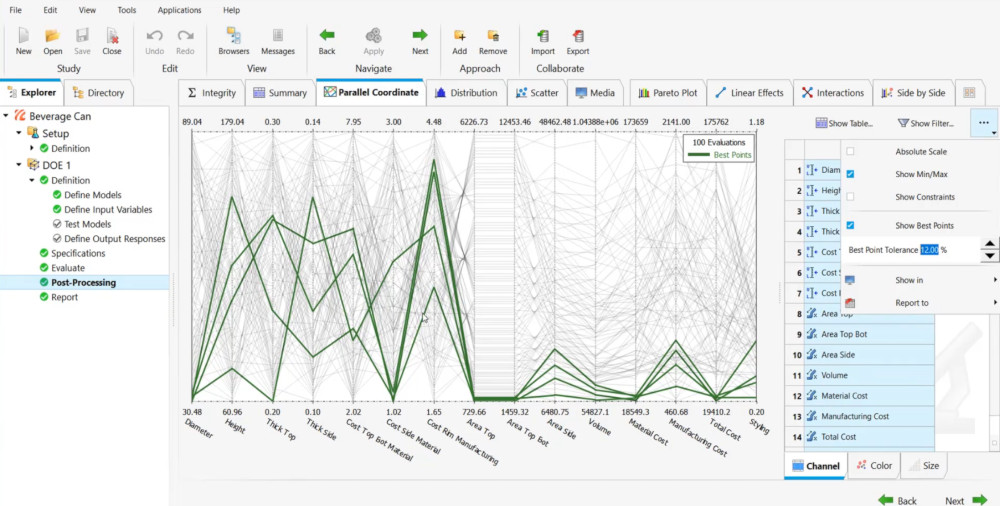Open the Applications menu
This screenshot has width=1000, height=506.
coord(179,10)
